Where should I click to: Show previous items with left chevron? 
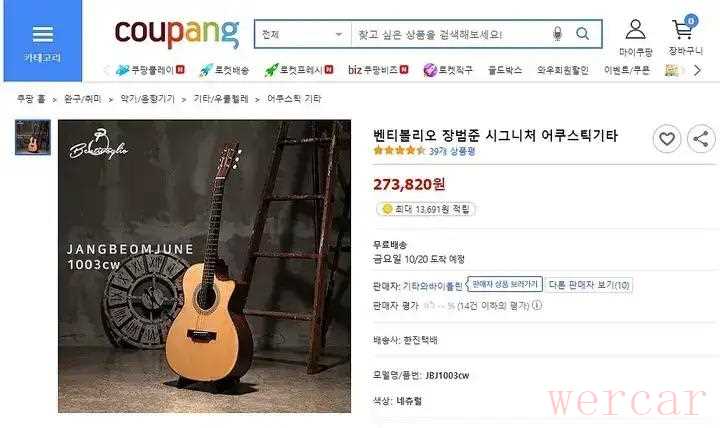(x=107, y=70)
